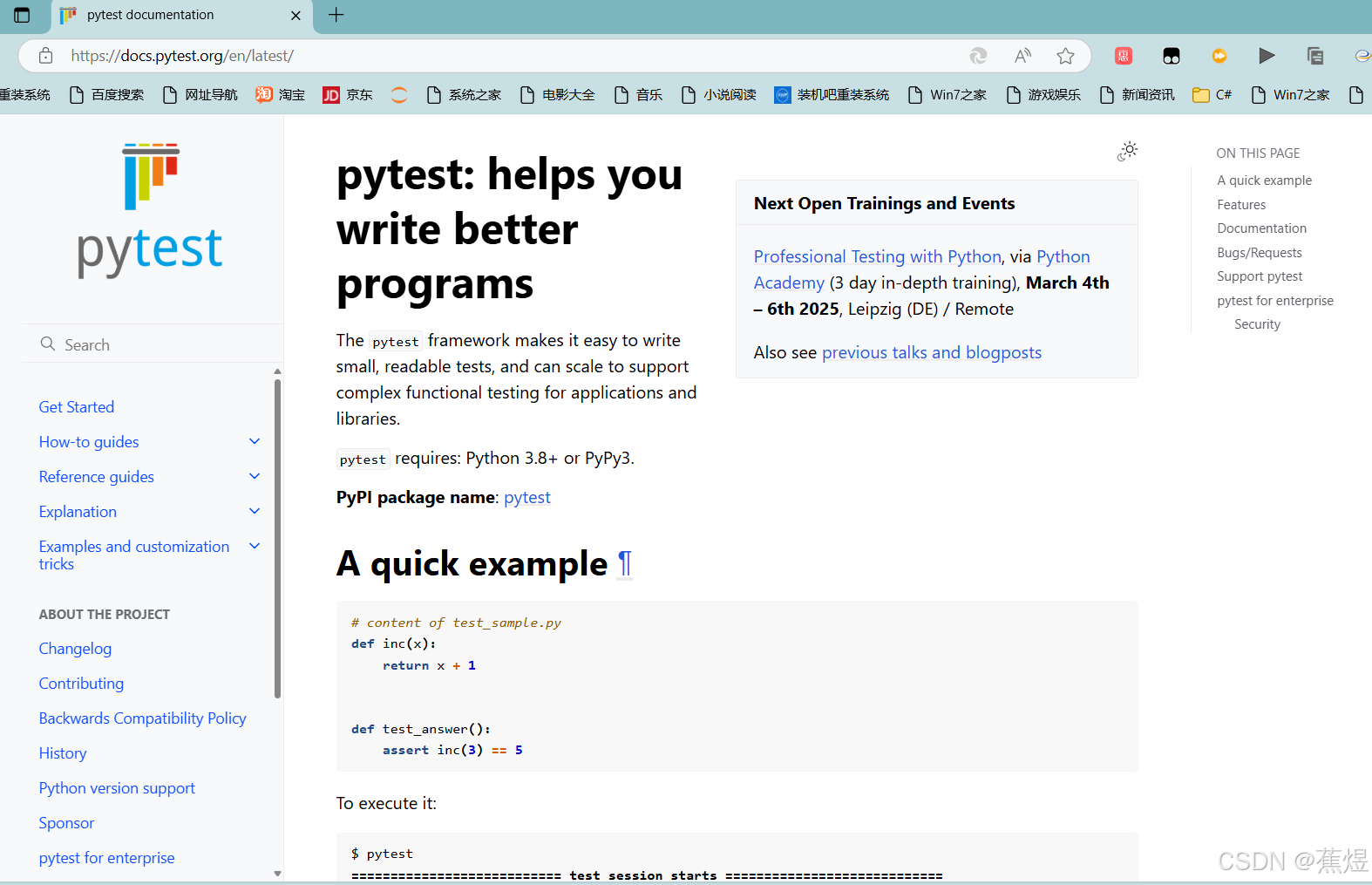
Task: Click sidebar scrollbar down arrow
Action: click(277, 873)
